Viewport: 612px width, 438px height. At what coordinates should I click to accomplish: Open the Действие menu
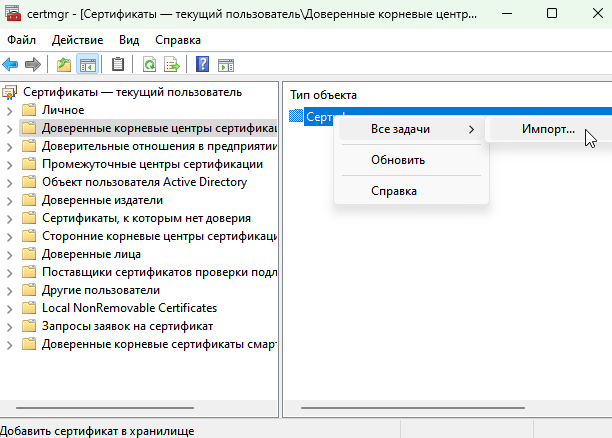tap(76, 40)
